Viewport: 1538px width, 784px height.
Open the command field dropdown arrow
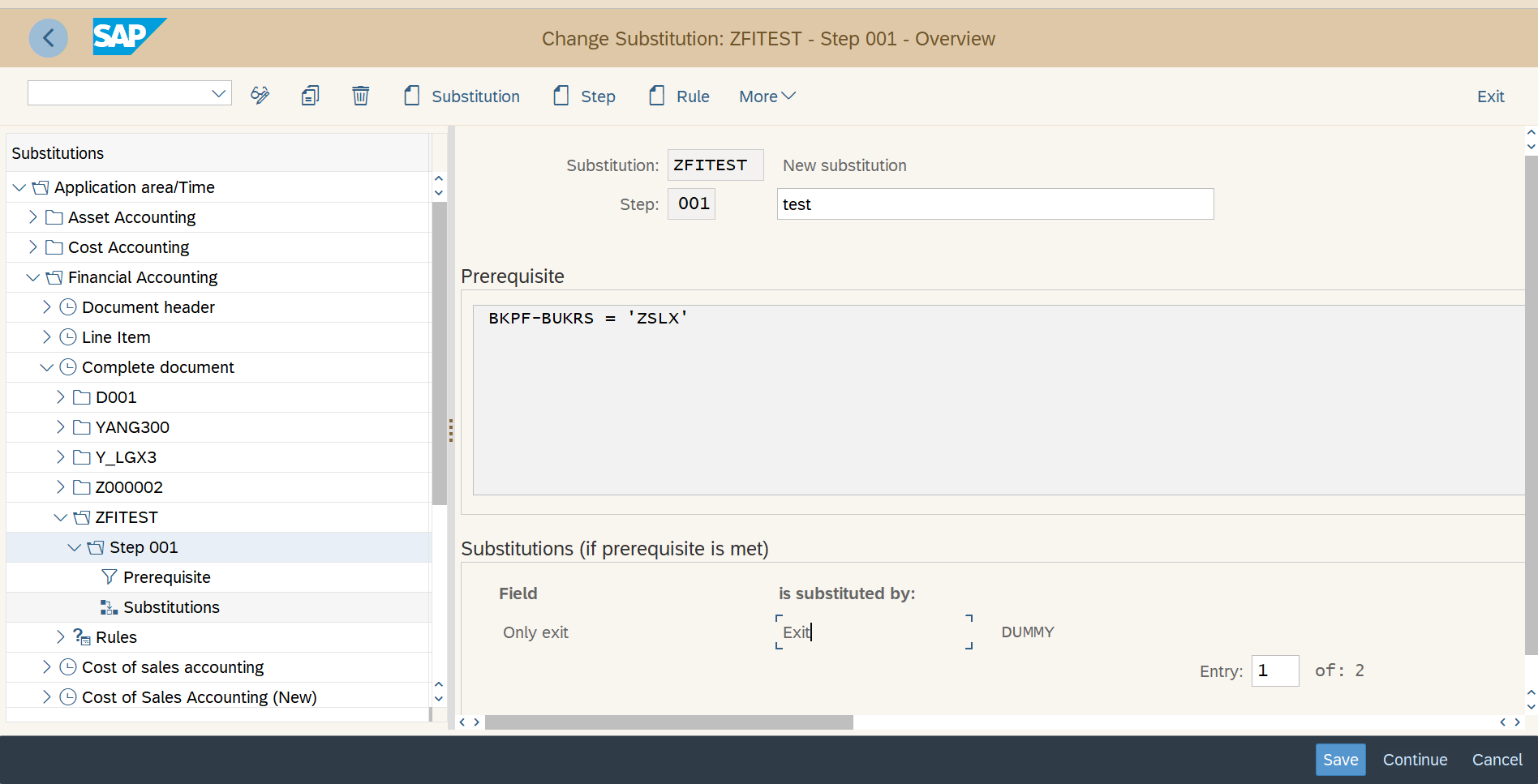click(x=217, y=92)
